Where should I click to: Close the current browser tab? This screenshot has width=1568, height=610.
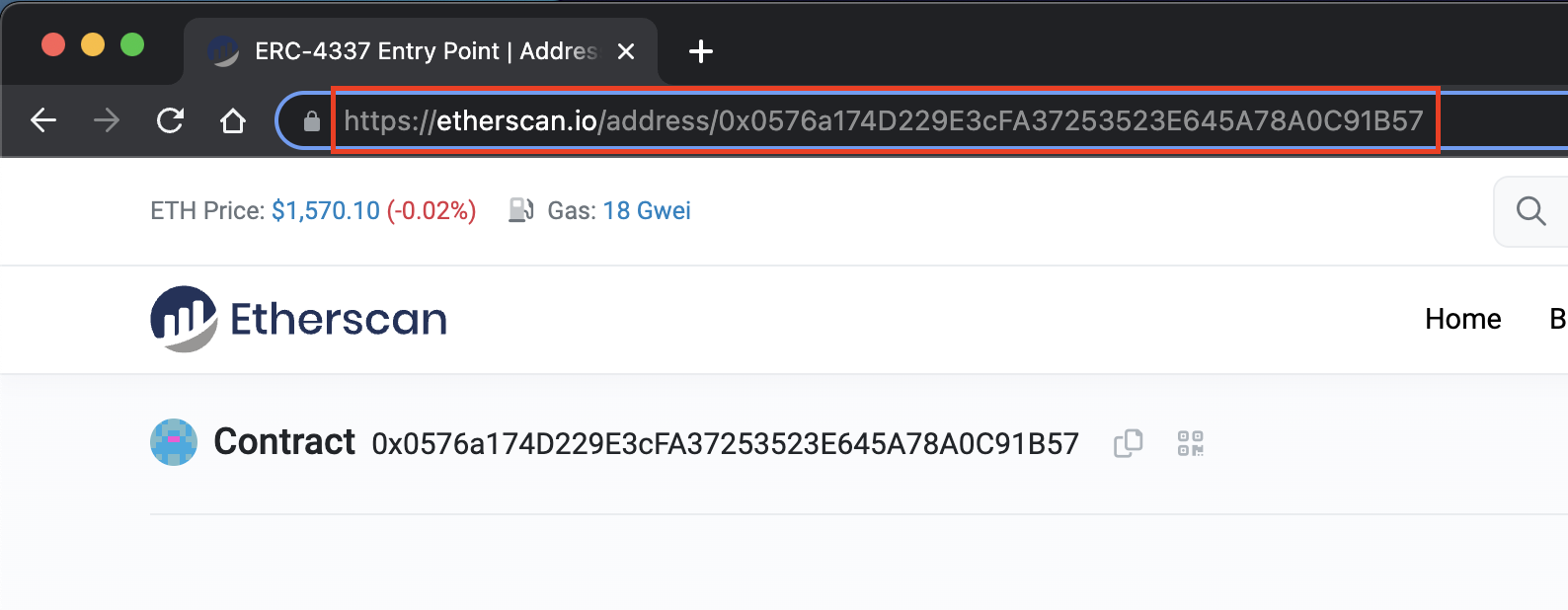(626, 51)
